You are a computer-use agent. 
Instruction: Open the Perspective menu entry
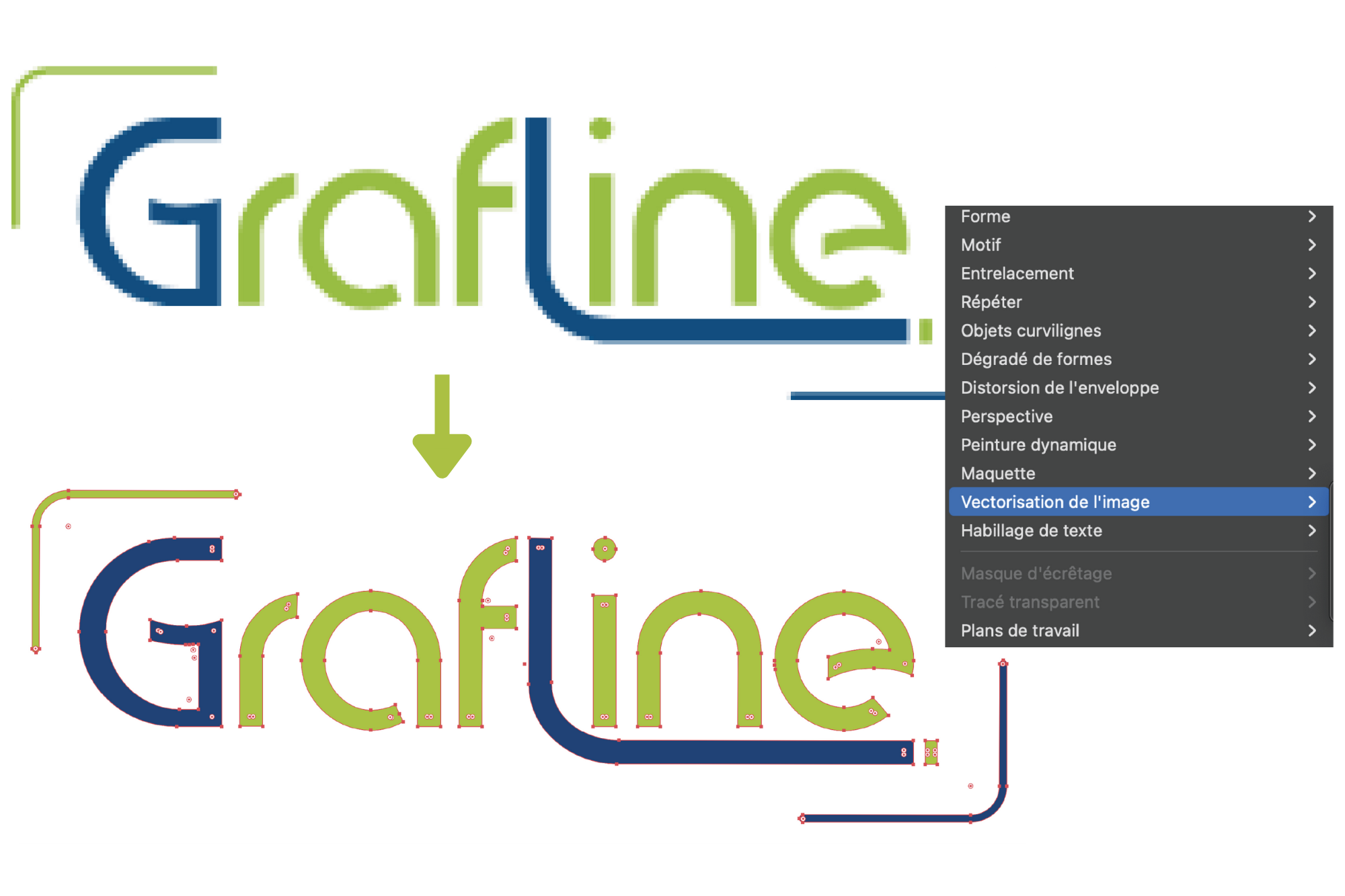(x=1006, y=416)
